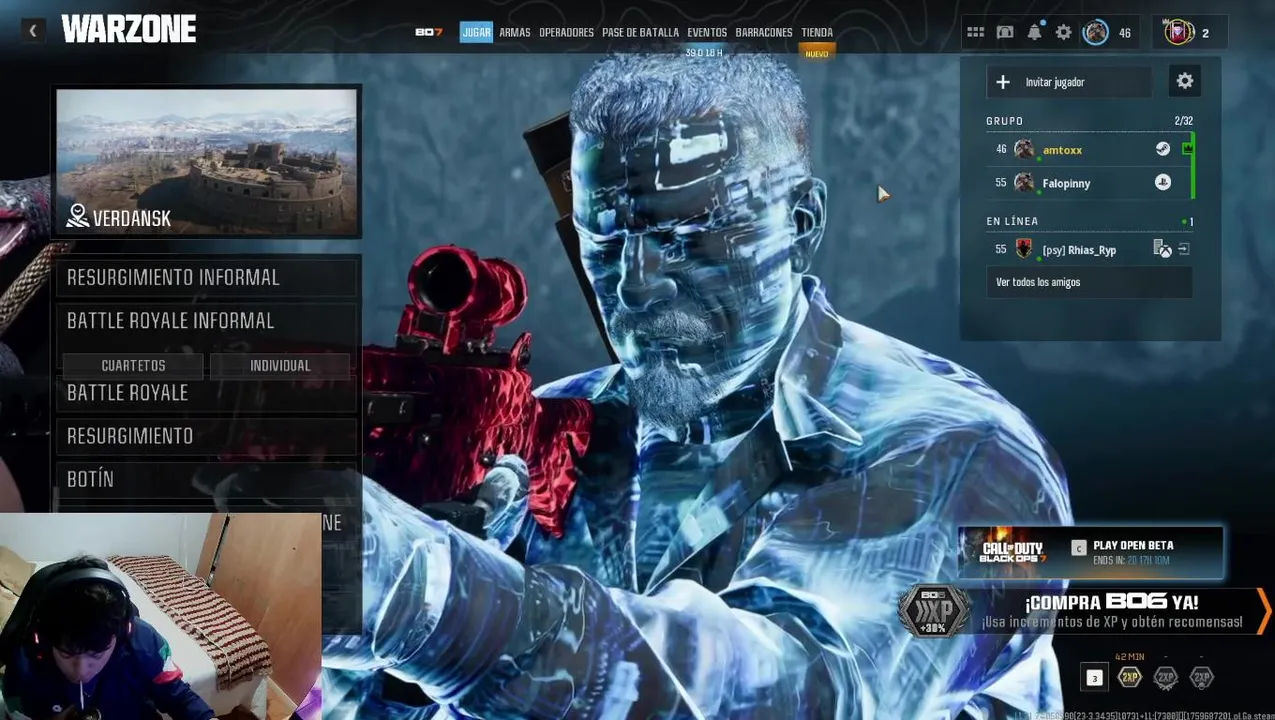Click the 2/32 group count
This screenshot has height=720, width=1275.
[1183, 121]
